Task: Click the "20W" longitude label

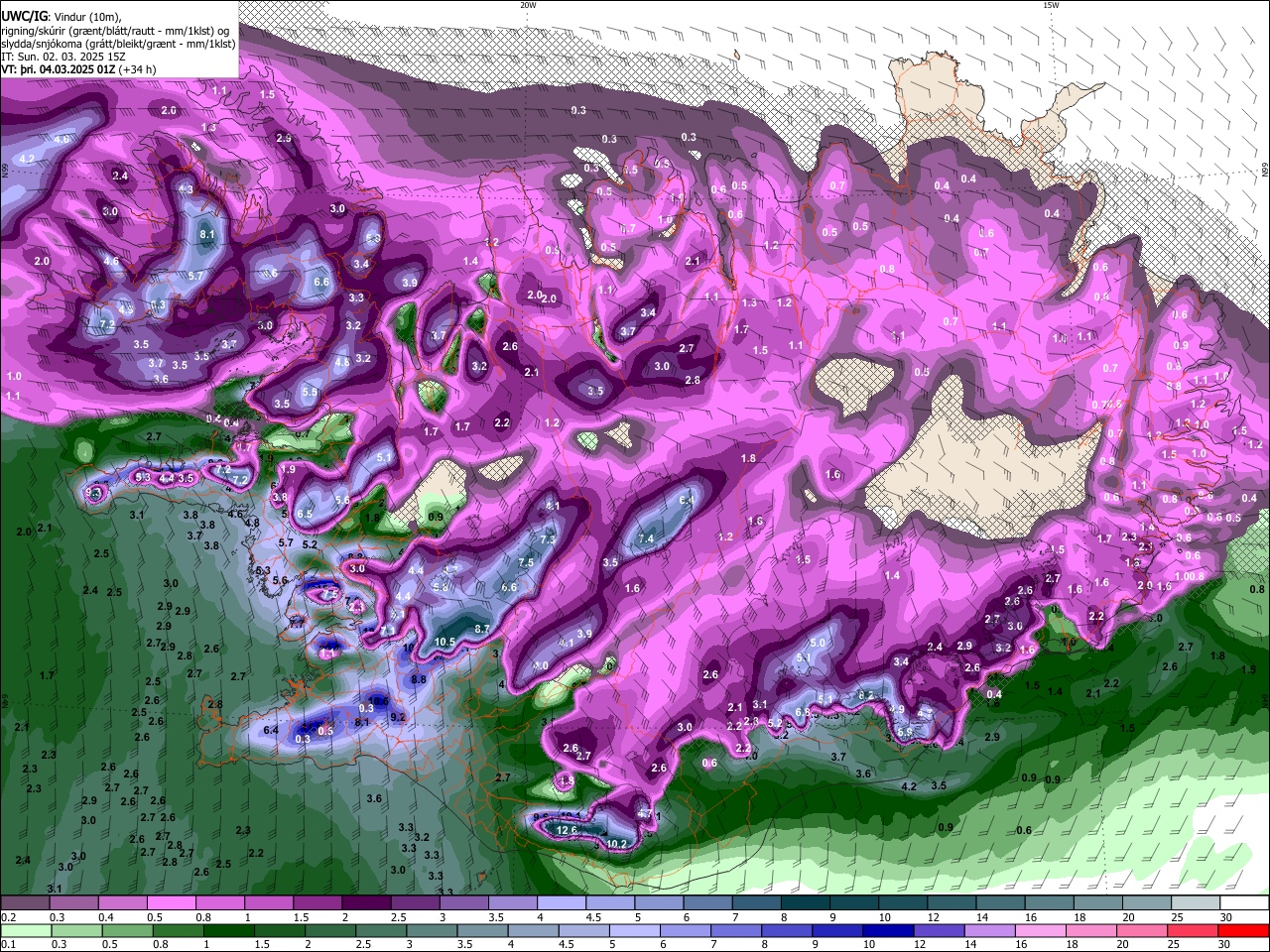Action: [528, 5]
